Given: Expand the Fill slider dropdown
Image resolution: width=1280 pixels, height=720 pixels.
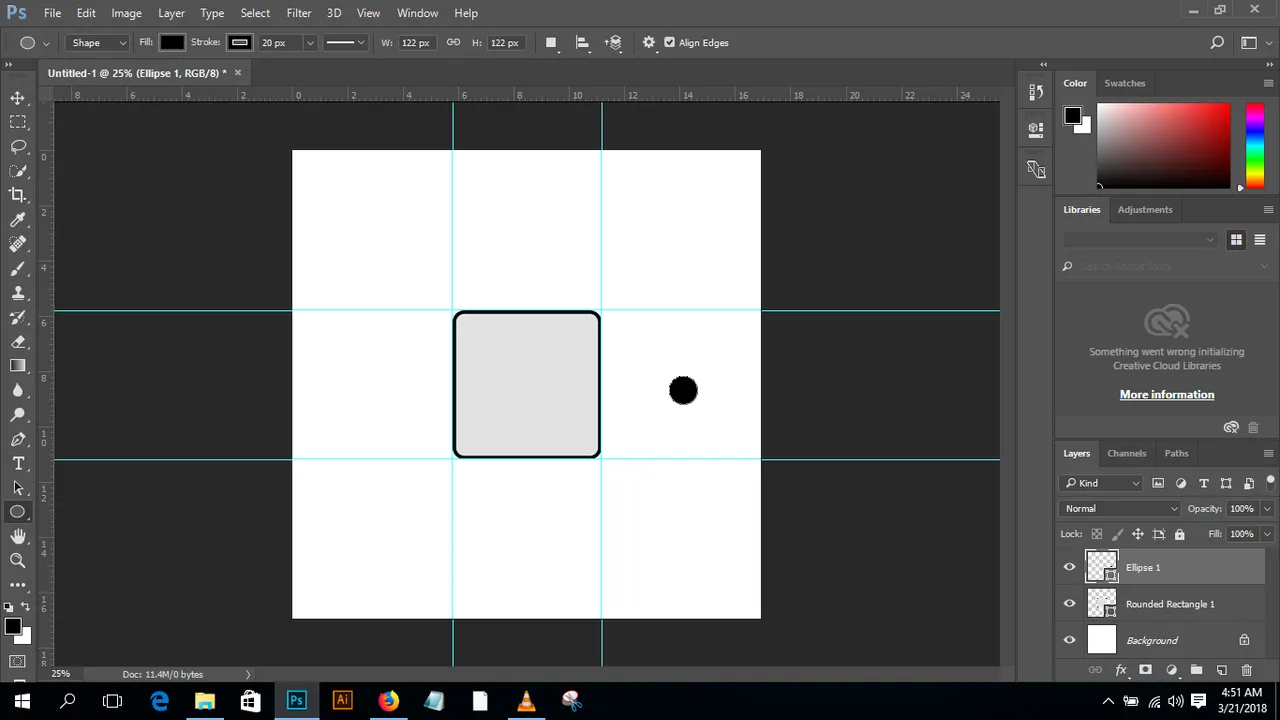Looking at the screenshot, I should (x=1267, y=534).
